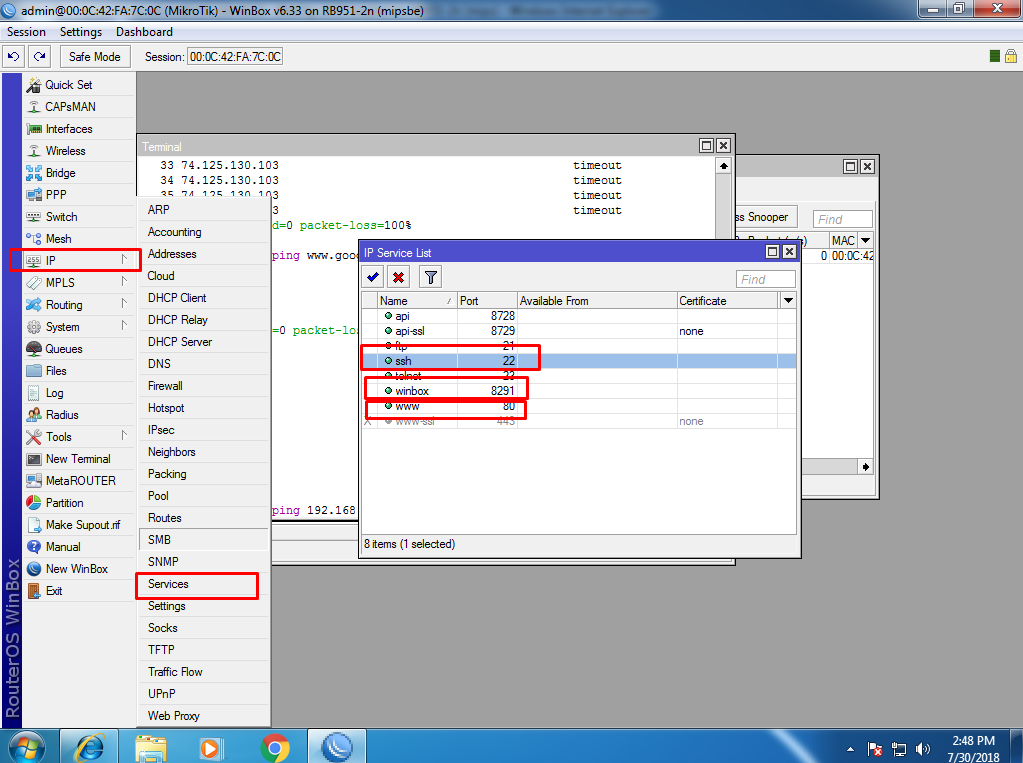Select the api-ssl service row
Viewport: 1023px width, 763px height.
coord(579,331)
